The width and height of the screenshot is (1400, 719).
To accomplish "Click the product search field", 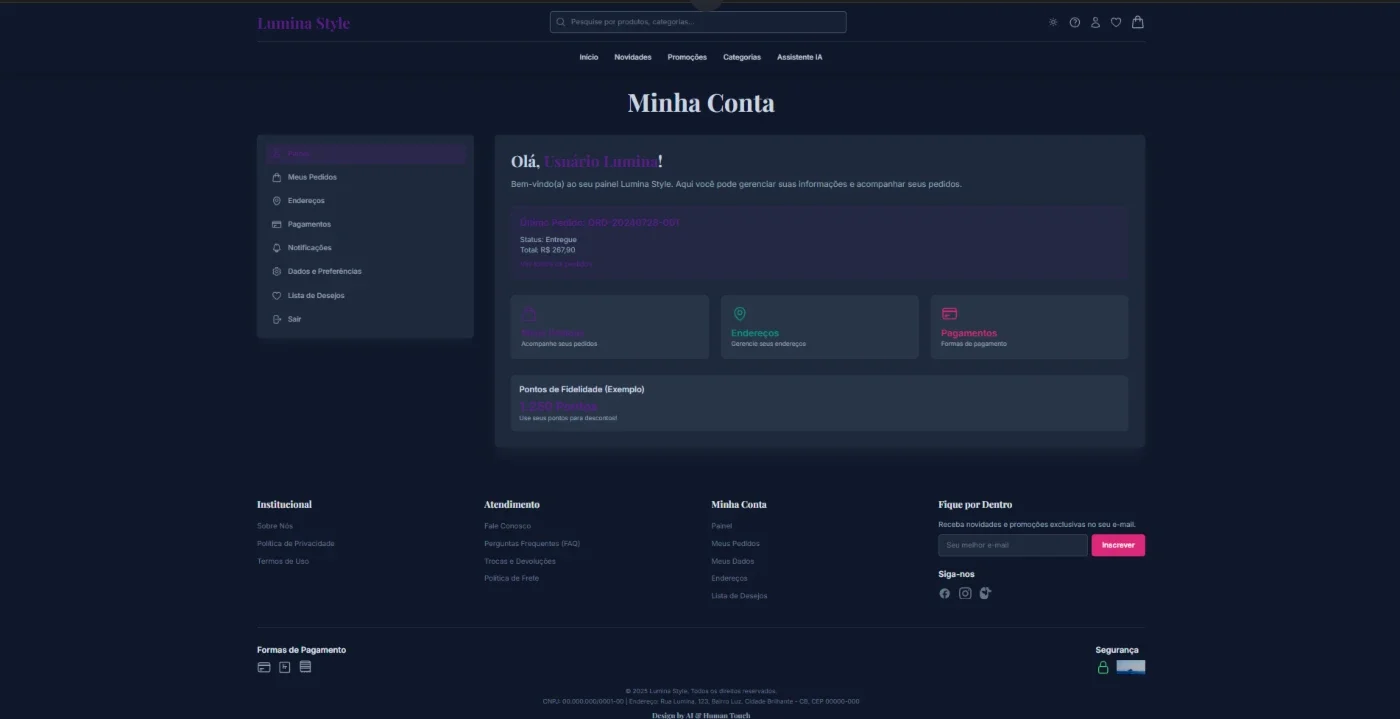I will (x=698, y=22).
